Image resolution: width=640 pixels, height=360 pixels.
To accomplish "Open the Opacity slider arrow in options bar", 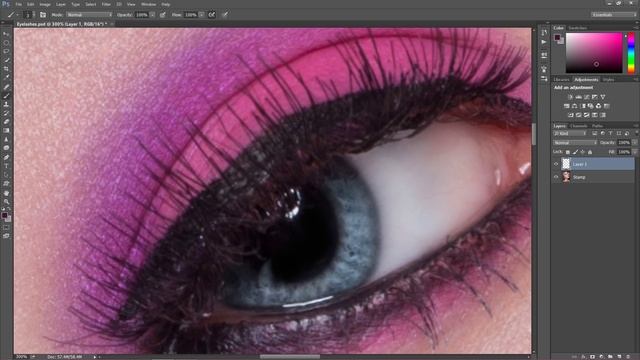I will point(152,15).
